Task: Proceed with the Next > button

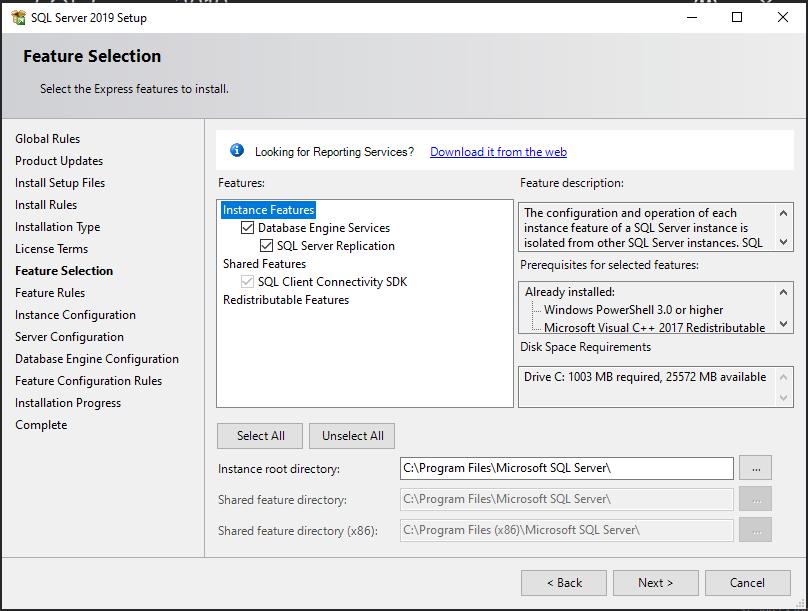Action: click(x=655, y=583)
